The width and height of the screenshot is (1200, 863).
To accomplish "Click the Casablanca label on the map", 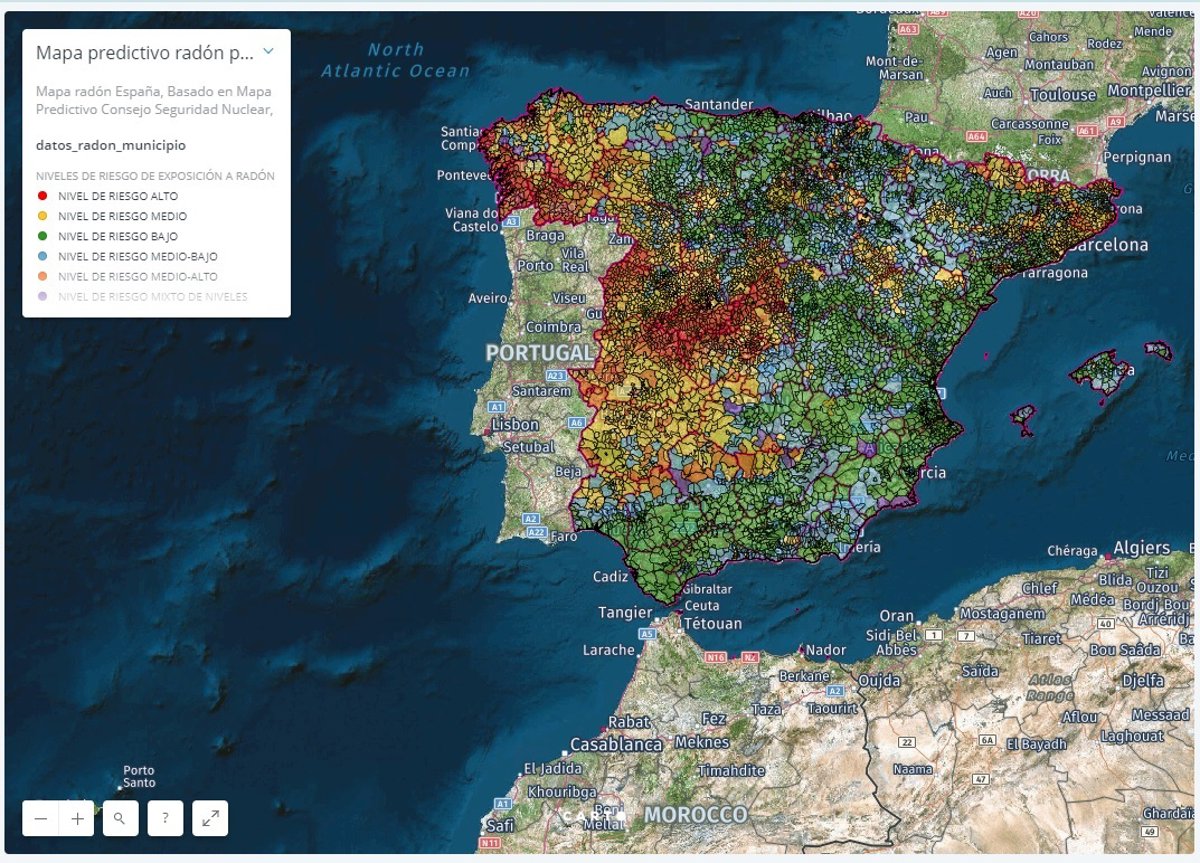I will (x=616, y=745).
